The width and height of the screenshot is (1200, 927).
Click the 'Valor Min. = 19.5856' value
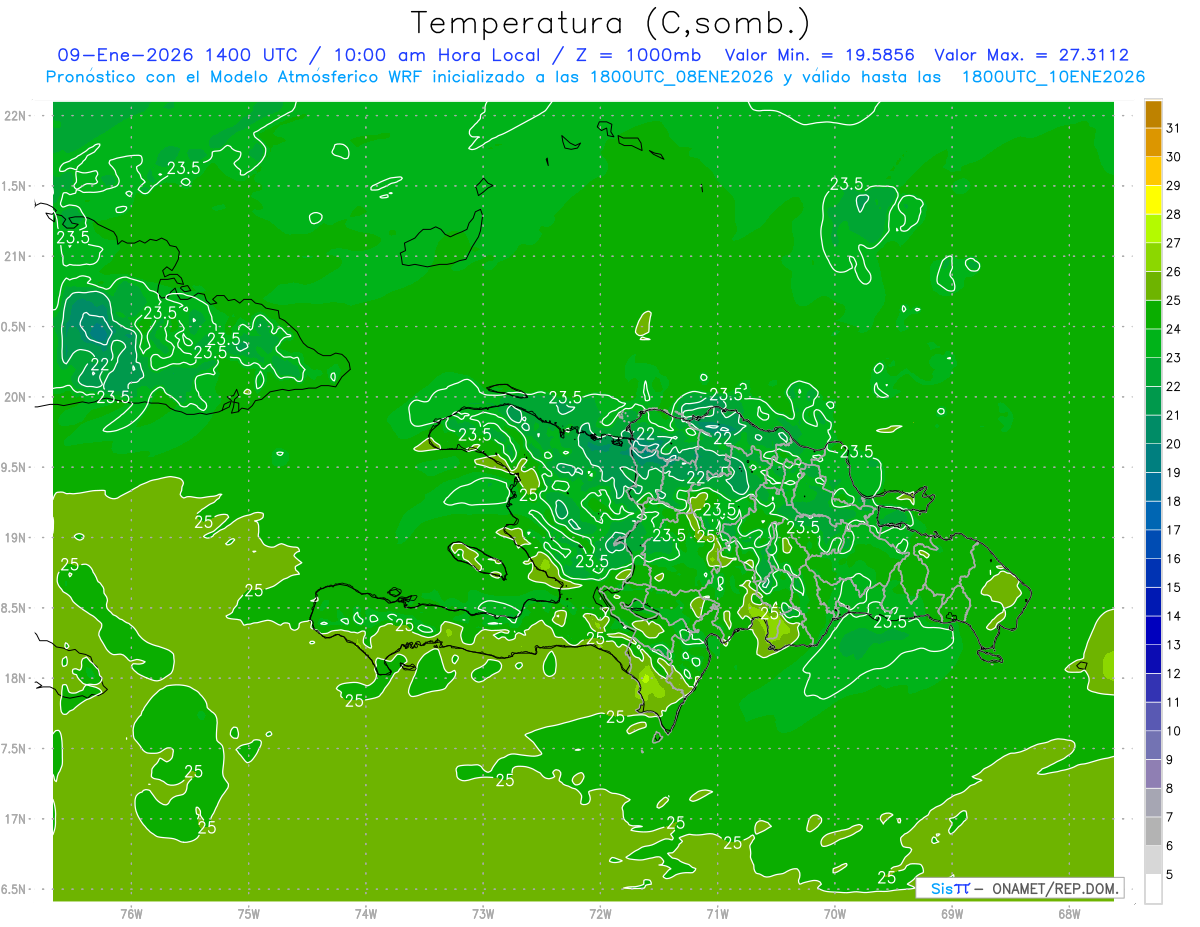coord(820,55)
